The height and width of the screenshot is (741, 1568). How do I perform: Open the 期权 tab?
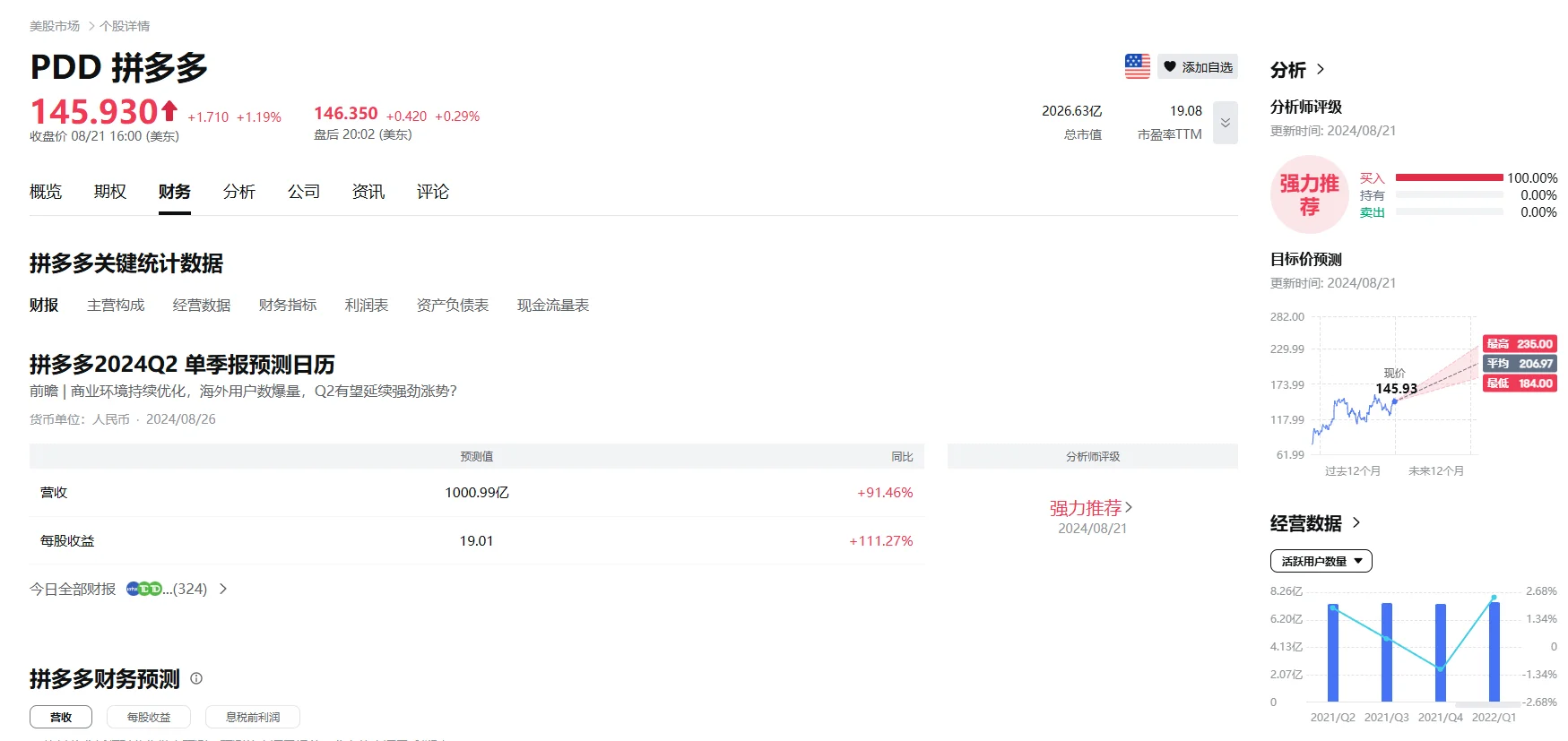110,192
